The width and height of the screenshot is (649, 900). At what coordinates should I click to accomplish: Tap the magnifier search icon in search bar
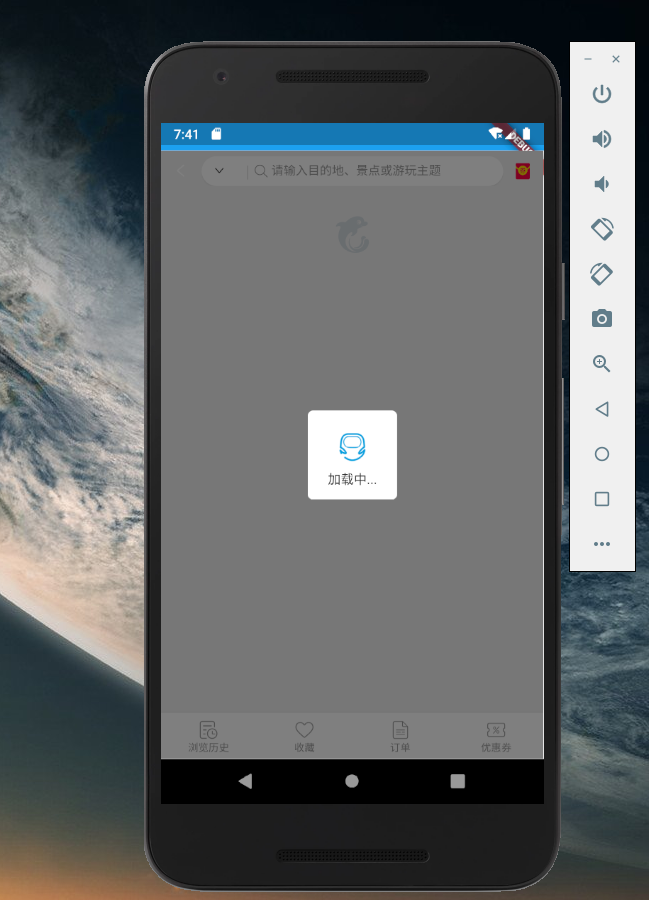(260, 170)
